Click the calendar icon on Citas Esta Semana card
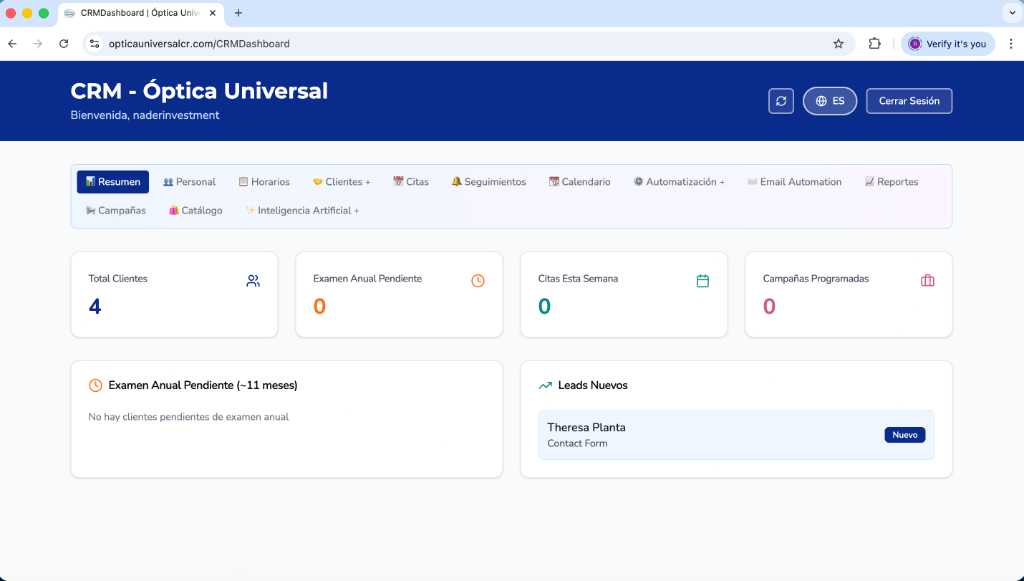Viewport: 1024px width, 581px height. point(703,281)
